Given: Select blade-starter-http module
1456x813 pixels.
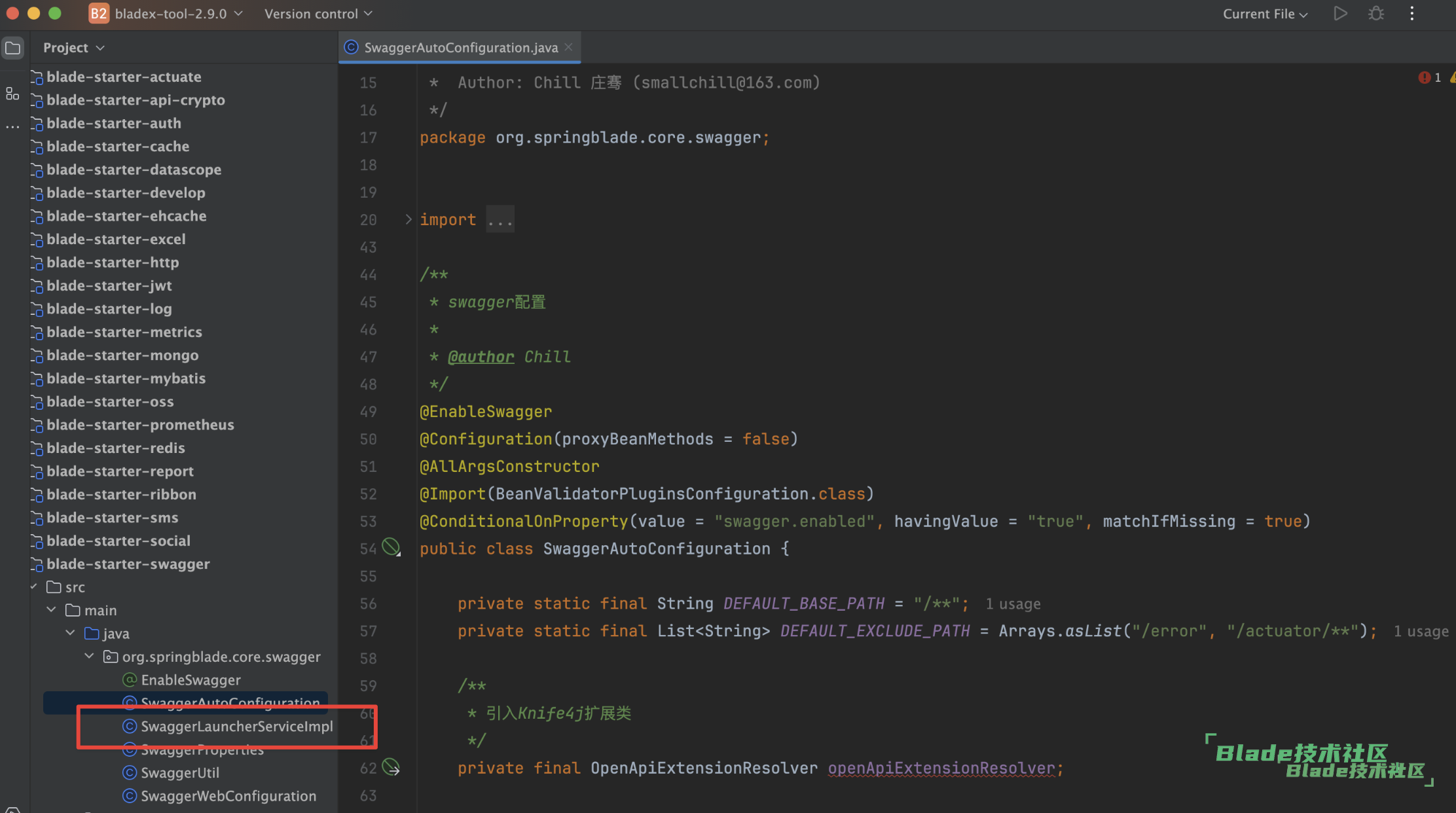Looking at the screenshot, I should pos(113,262).
